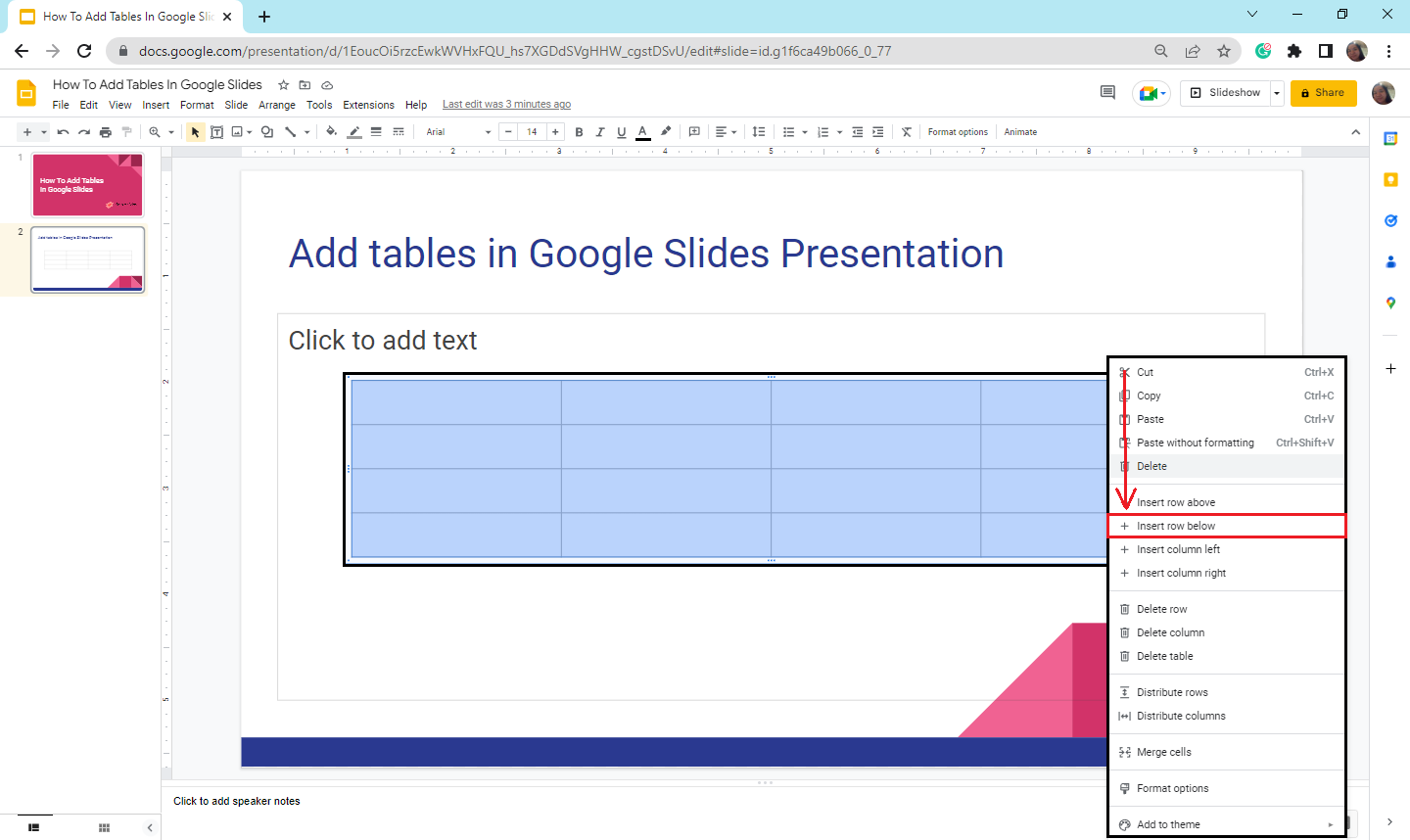
Task: Open the Zoom dropdown arrow
Action: (x=171, y=132)
